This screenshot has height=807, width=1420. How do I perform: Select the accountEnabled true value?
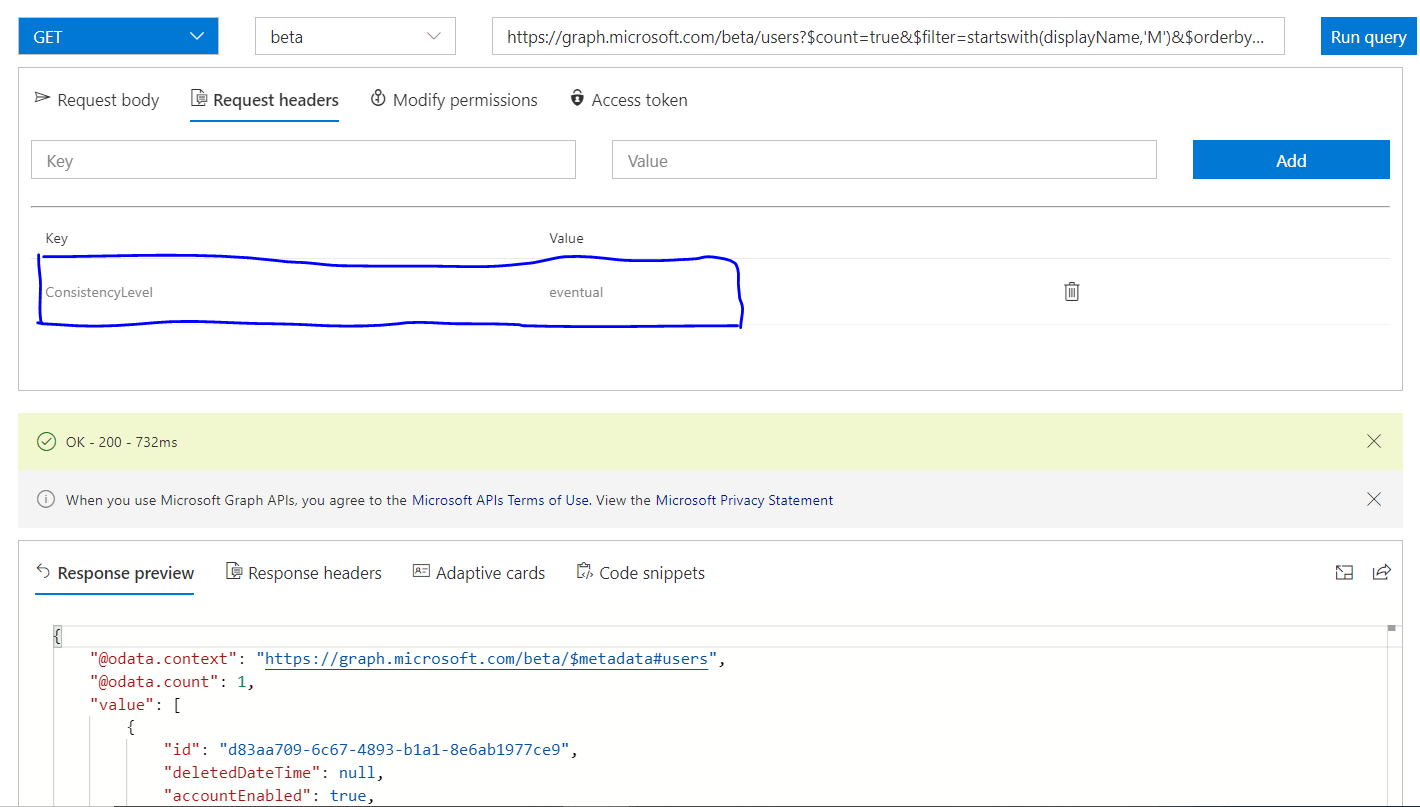click(348, 795)
